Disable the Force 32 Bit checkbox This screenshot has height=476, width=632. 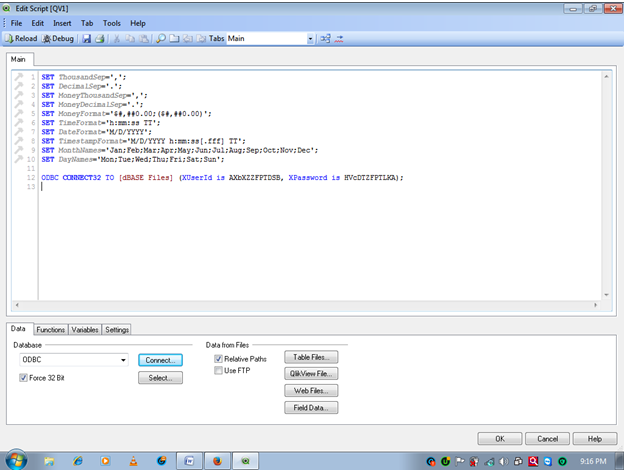click(x=25, y=378)
